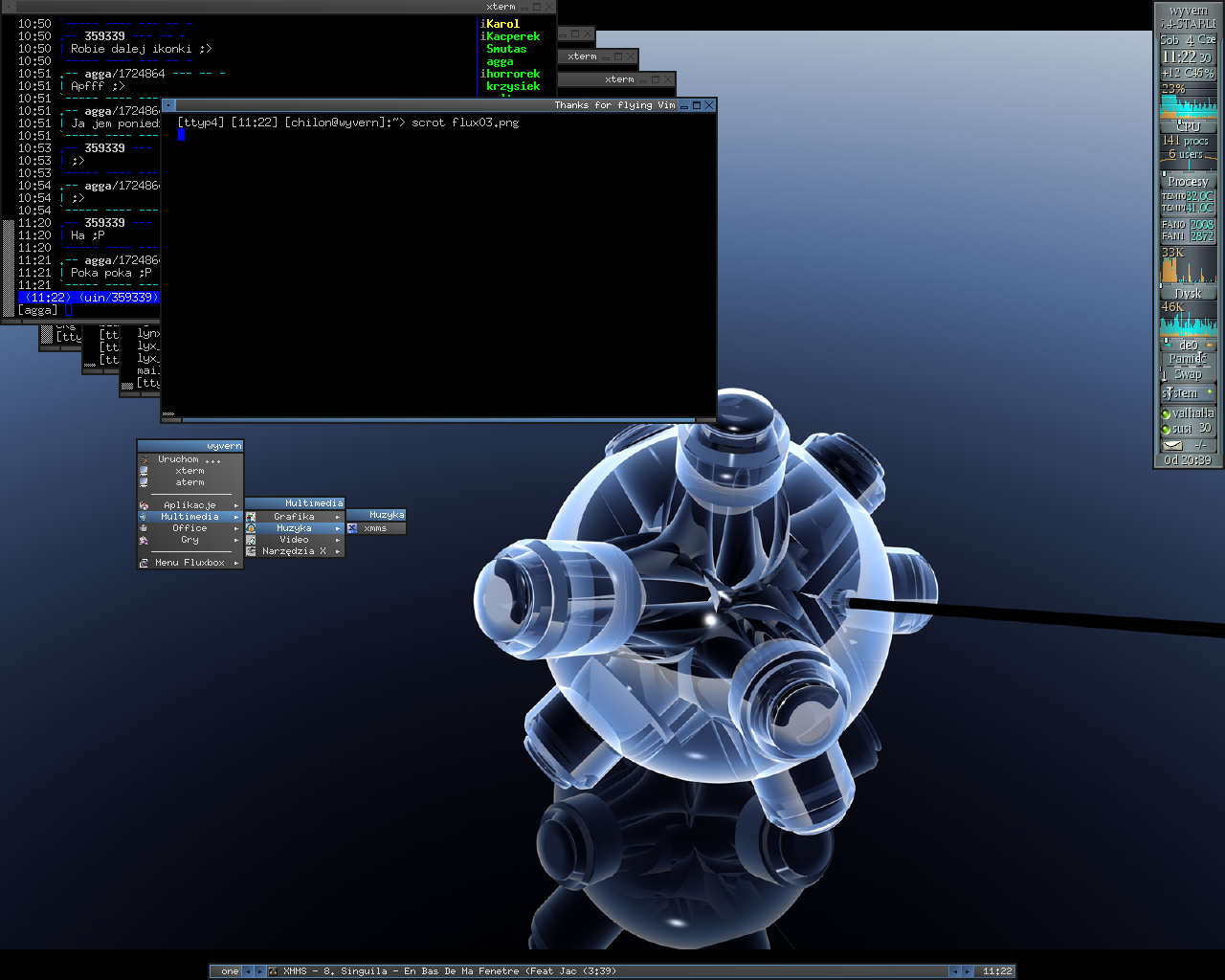Toggle the valhalla status LED in gkrellm
Screen dimensions: 1225x980
1166,414
